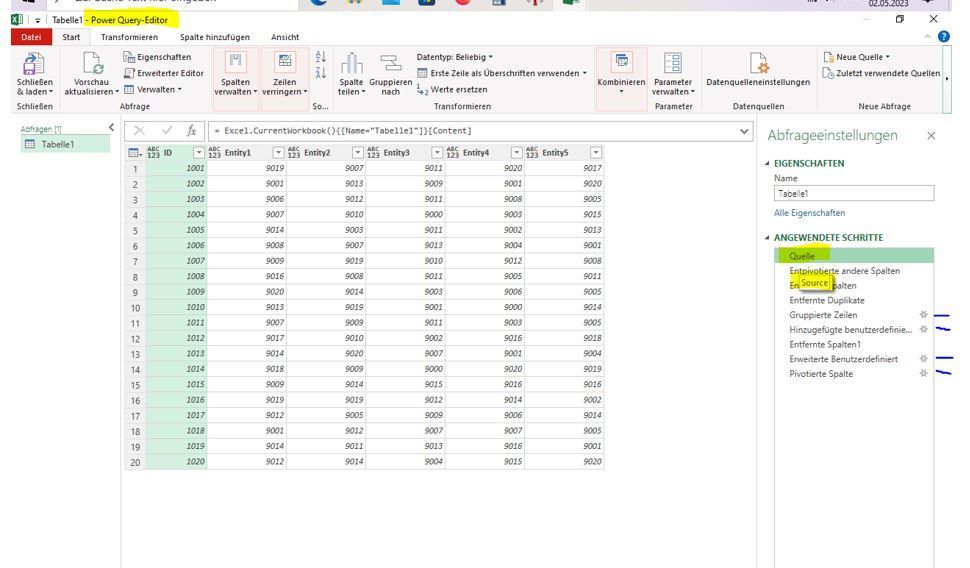Click the Zeilen verringern icon

(285, 63)
